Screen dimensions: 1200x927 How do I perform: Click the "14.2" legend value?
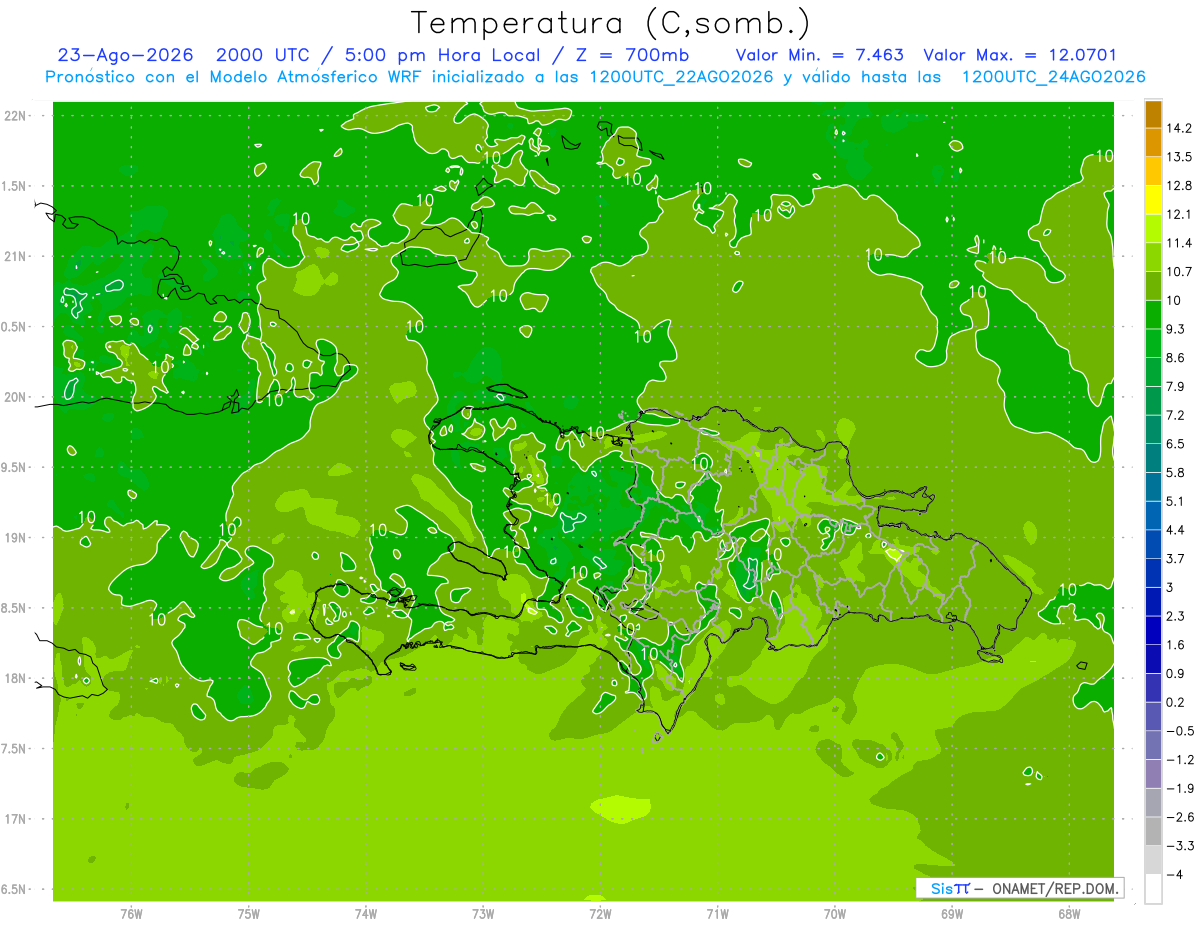[1180, 128]
